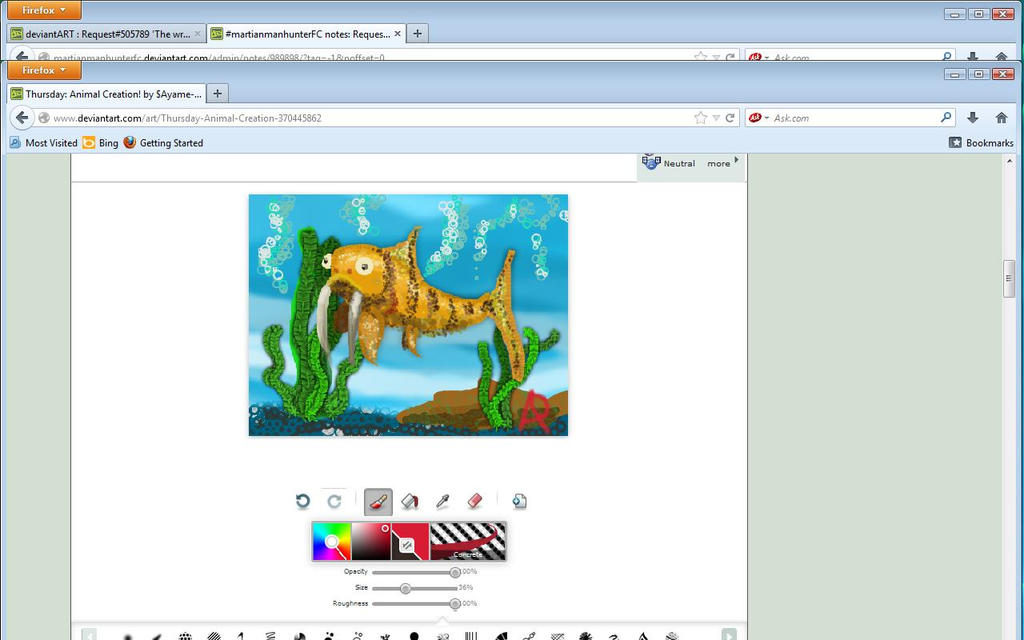Open the Concrete brush preview panel
Screen dimensions: 1024x640
(x=468, y=541)
